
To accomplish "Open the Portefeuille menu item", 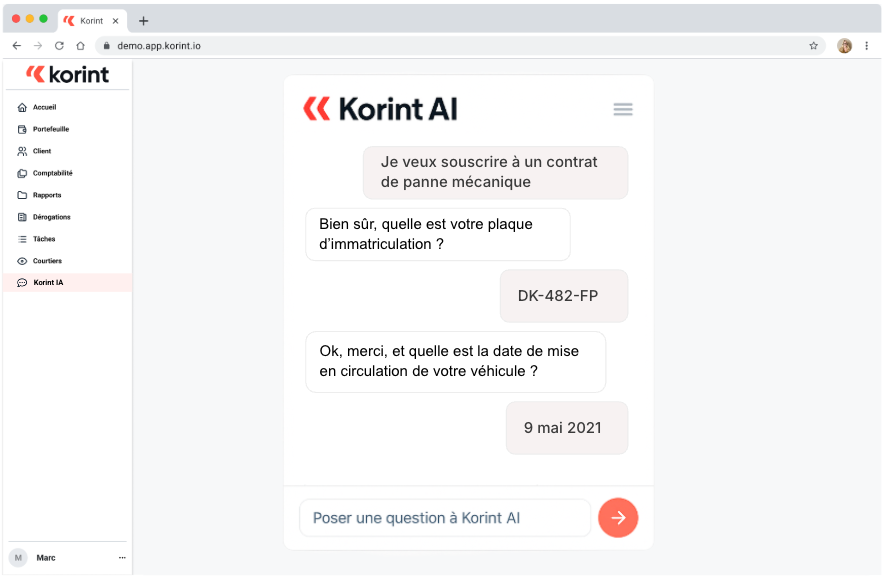I will click(x=67, y=130).
